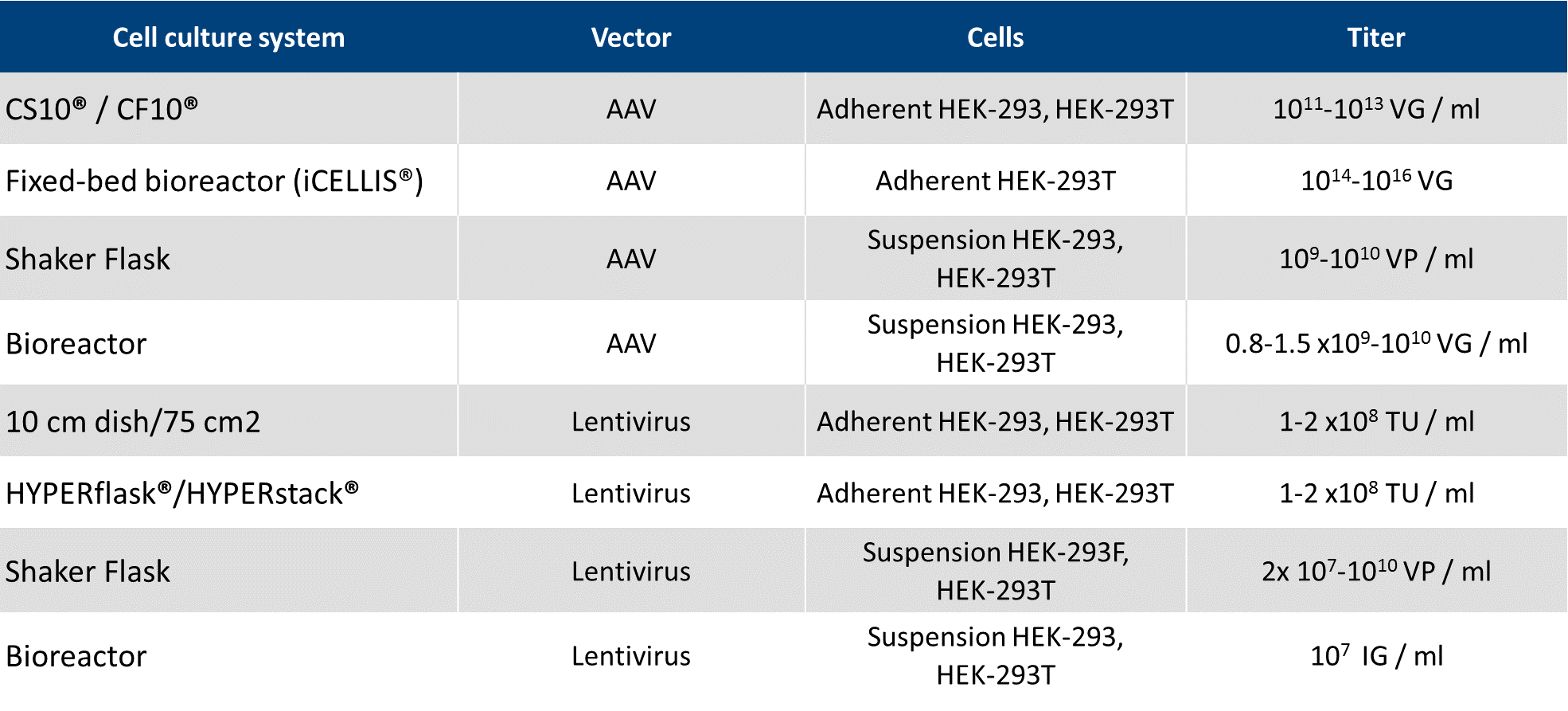
Task: Select the 'Suspension HEK-293F, HEK-293T' cell
Action: click(995, 571)
